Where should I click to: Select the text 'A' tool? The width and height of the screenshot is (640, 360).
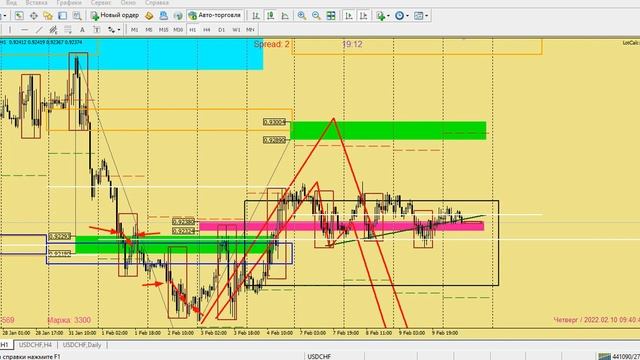pyautogui.click(x=82, y=30)
